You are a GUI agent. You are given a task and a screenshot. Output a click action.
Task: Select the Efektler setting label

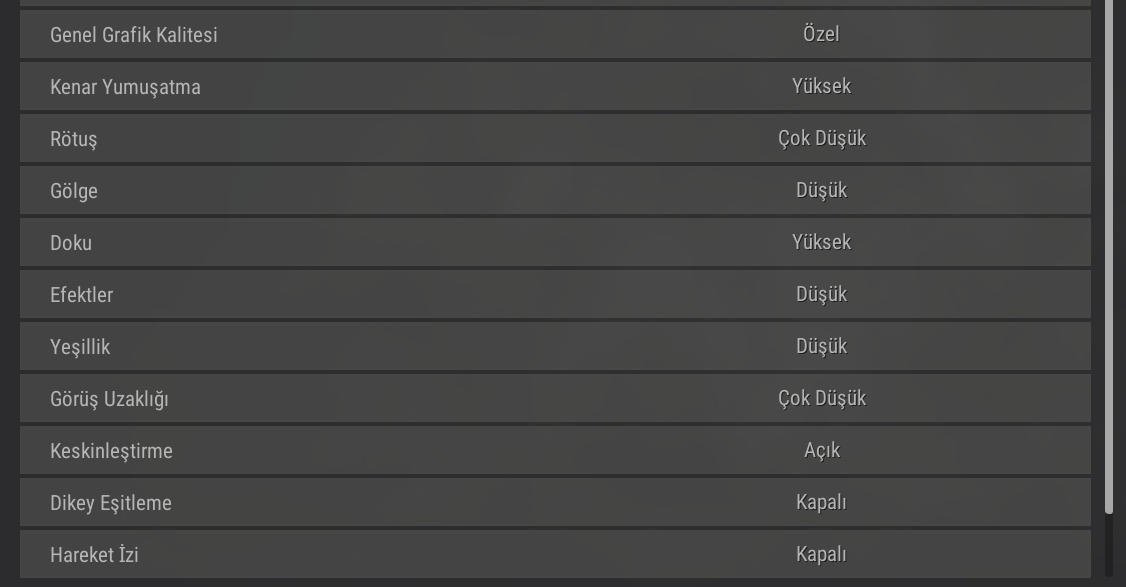81,295
